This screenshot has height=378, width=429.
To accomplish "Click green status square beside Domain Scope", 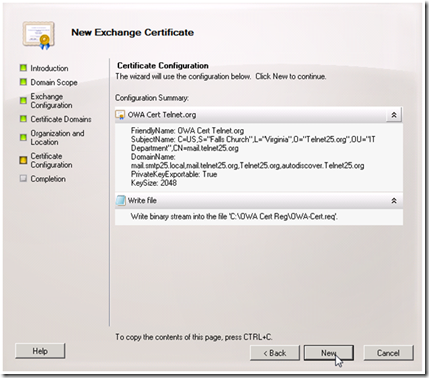I will click(23, 82).
